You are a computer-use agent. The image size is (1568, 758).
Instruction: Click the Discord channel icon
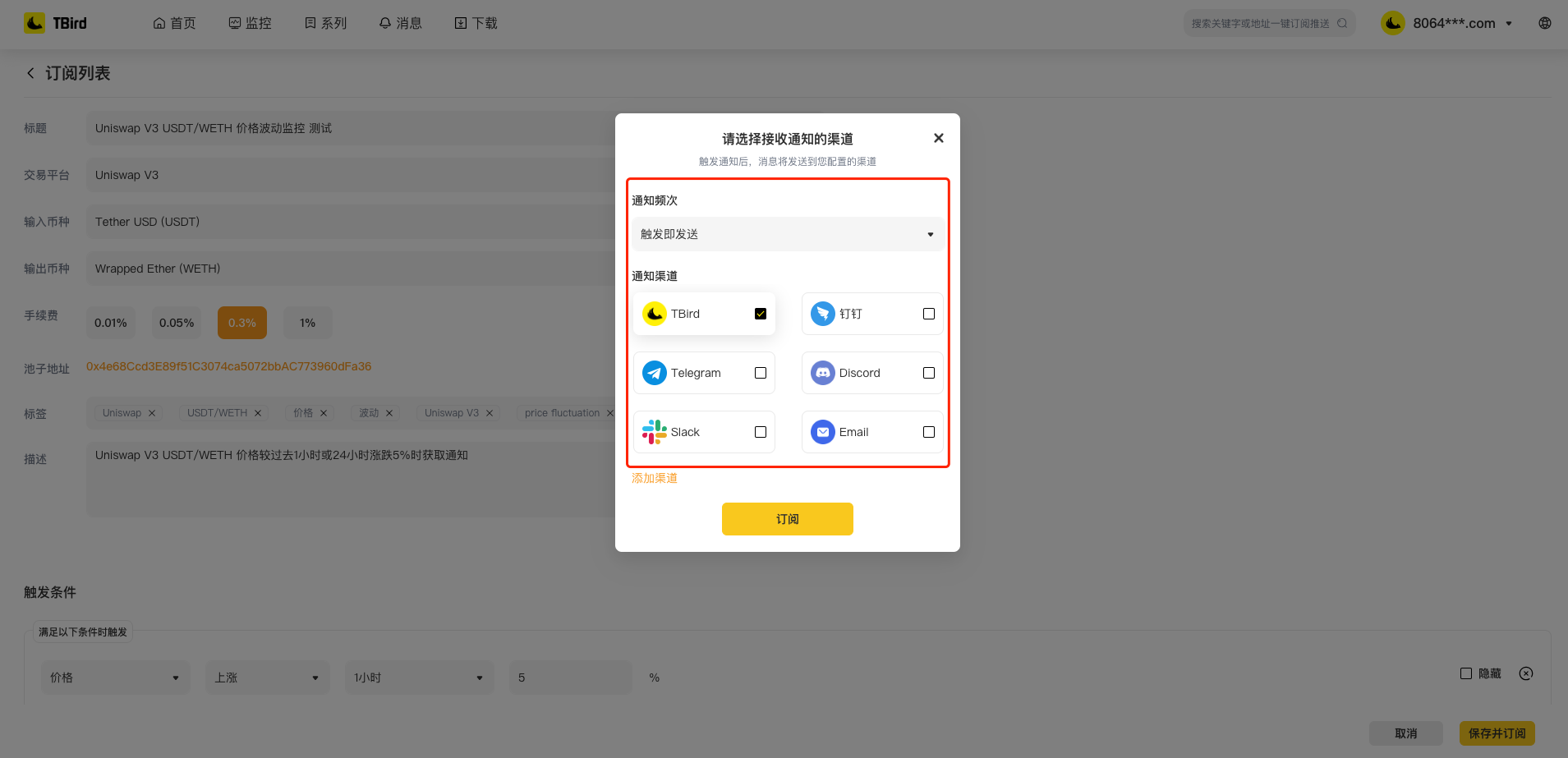[822, 373]
